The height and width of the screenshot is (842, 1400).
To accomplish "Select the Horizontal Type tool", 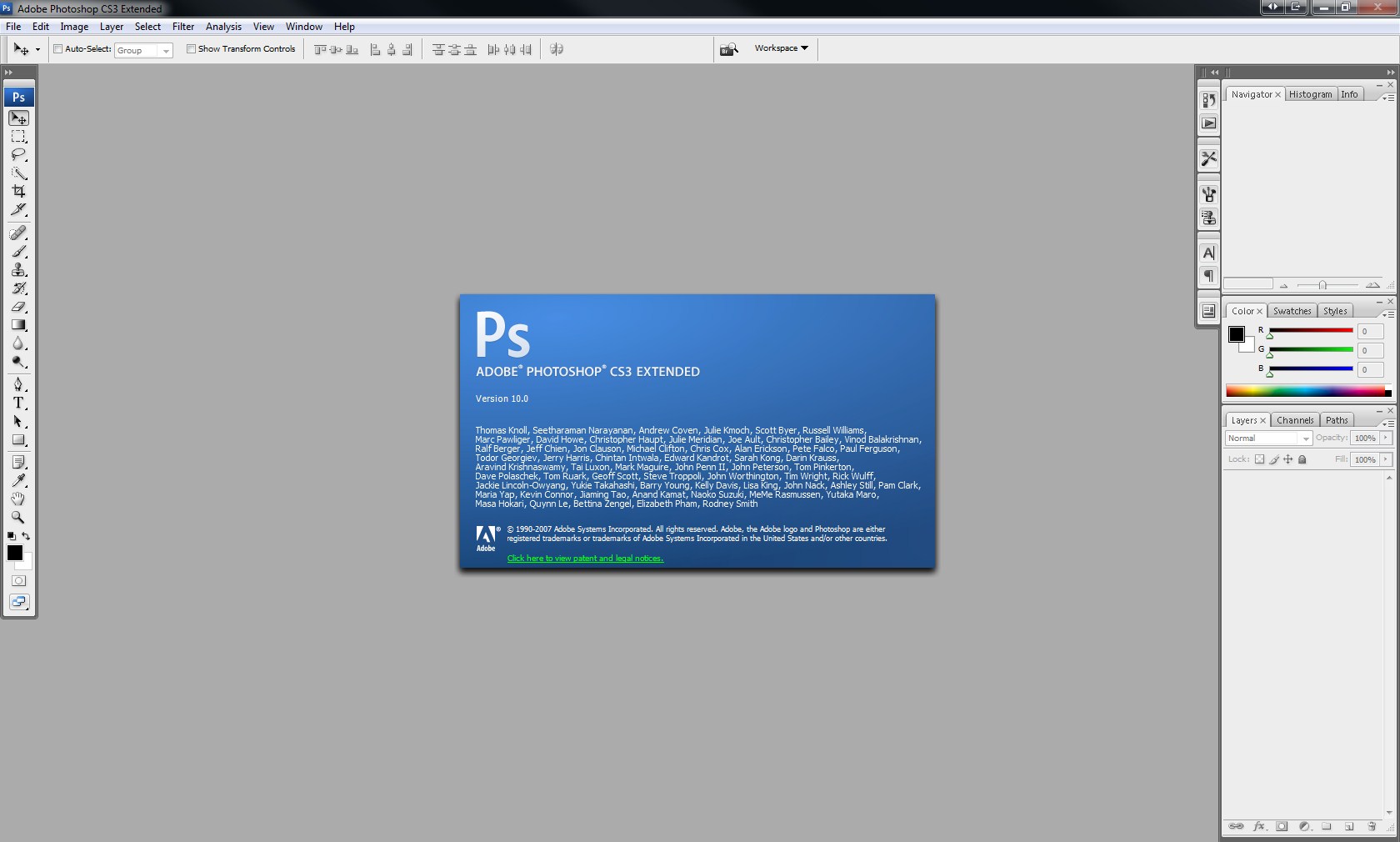I will (18, 403).
